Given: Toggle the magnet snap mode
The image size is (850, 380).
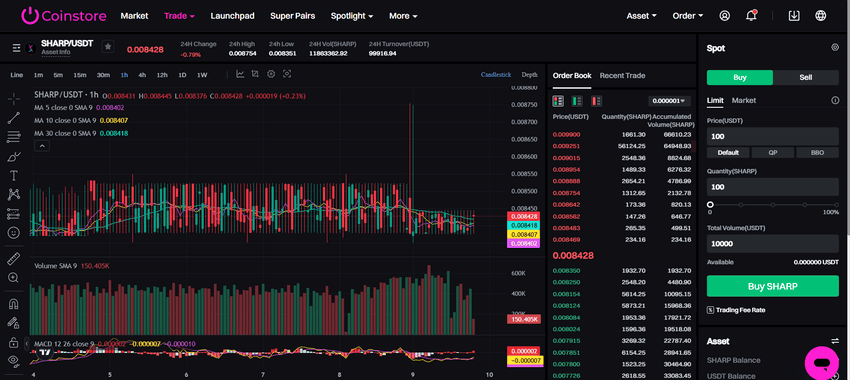Looking at the screenshot, I should 14,304.
